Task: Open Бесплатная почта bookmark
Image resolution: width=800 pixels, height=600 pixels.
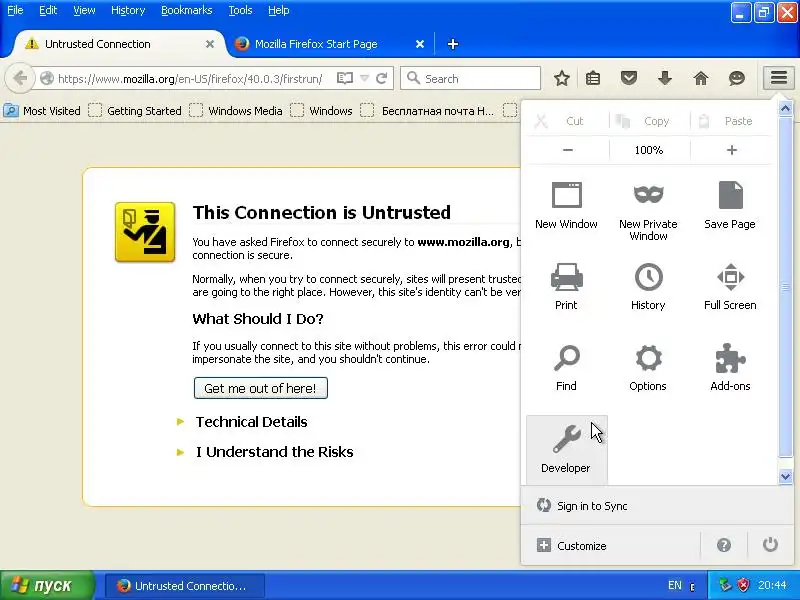Action: pos(427,111)
